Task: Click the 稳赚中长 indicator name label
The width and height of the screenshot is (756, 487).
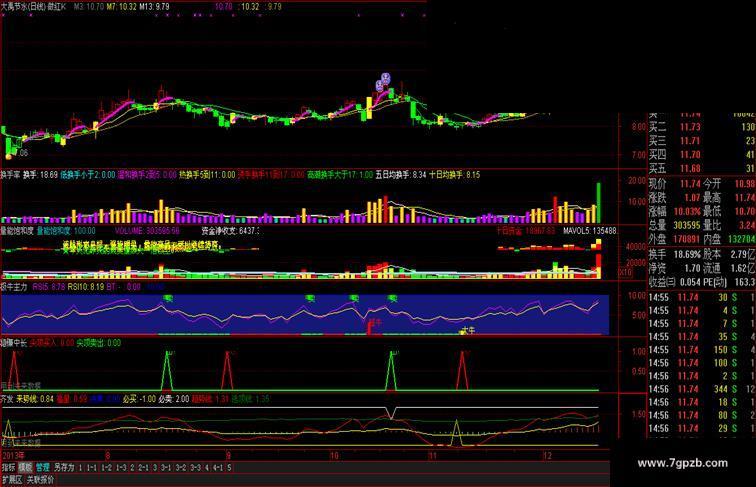Action: click(14, 343)
